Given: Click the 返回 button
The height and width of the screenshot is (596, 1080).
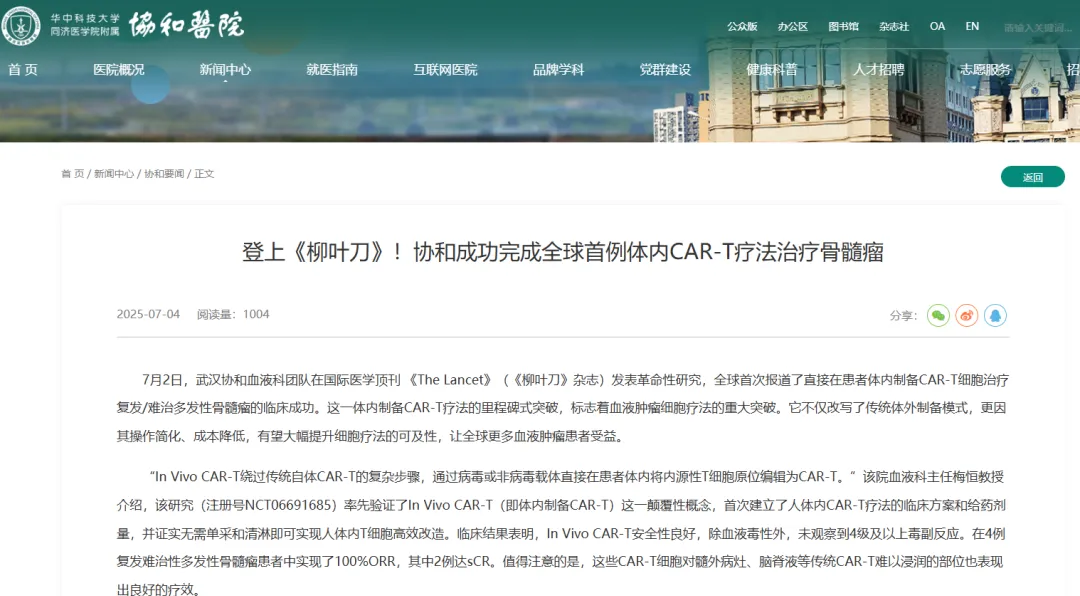Looking at the screenshot, I should 1032,177.
